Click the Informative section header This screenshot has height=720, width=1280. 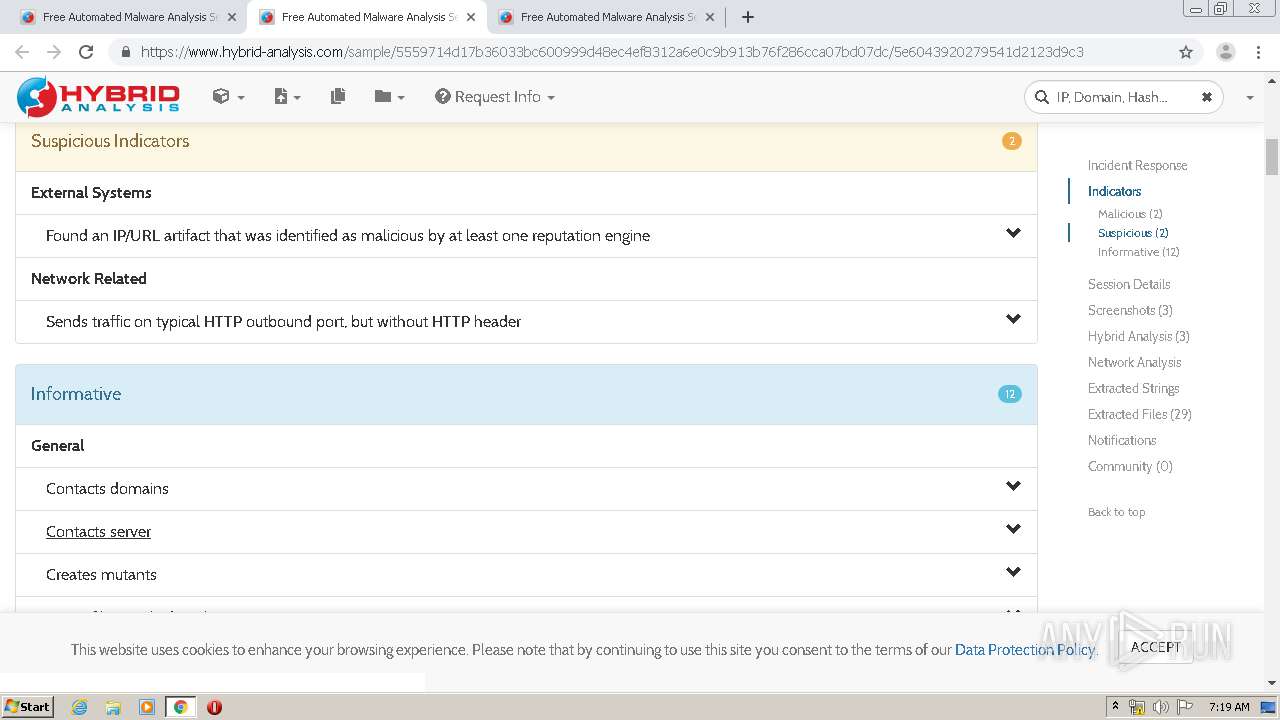(526, 394)
